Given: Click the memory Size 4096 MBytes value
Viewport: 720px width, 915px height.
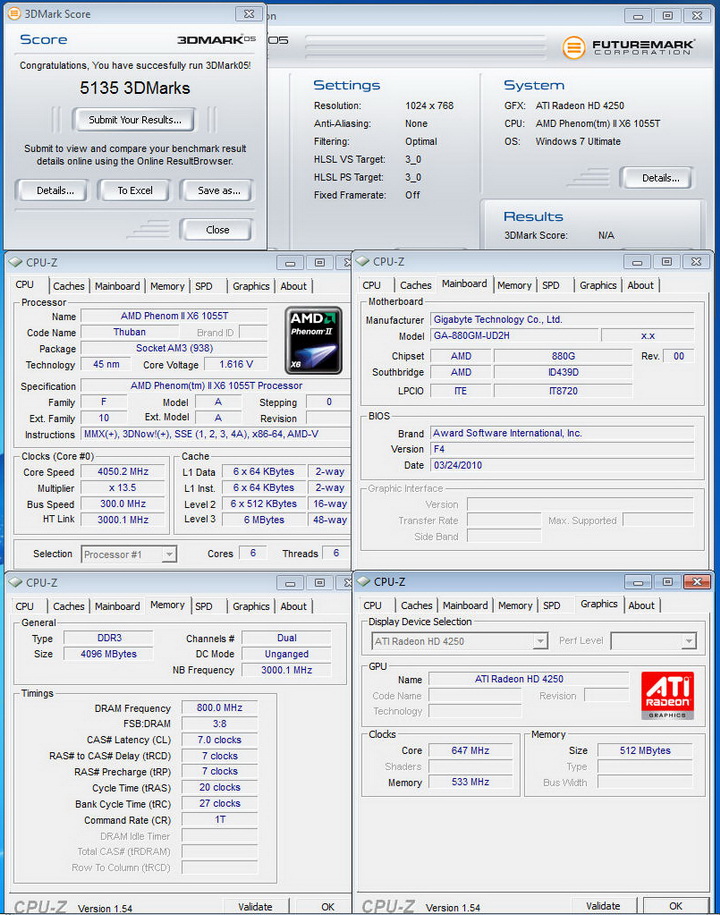Looking at the screenshot, I should click(109, 654).
